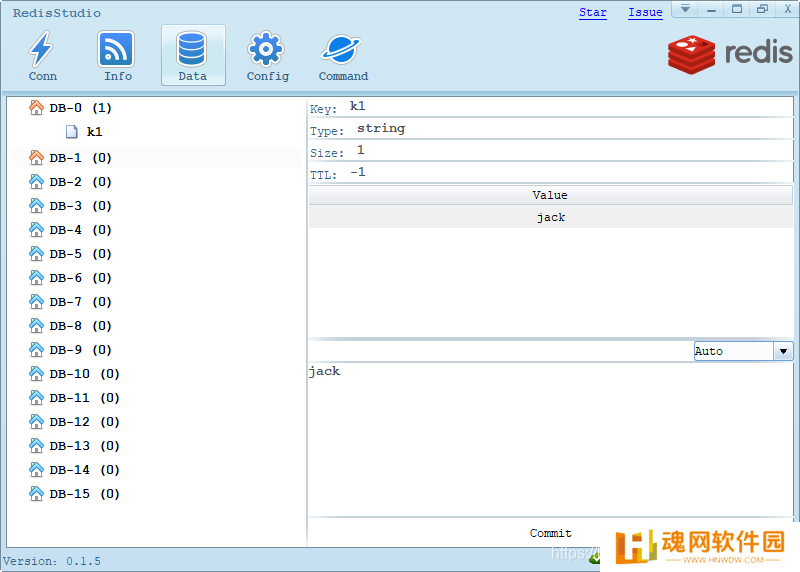Click the TTL field value -1
800x572 pixels.
pyautogui.click(x=358, y=172)
